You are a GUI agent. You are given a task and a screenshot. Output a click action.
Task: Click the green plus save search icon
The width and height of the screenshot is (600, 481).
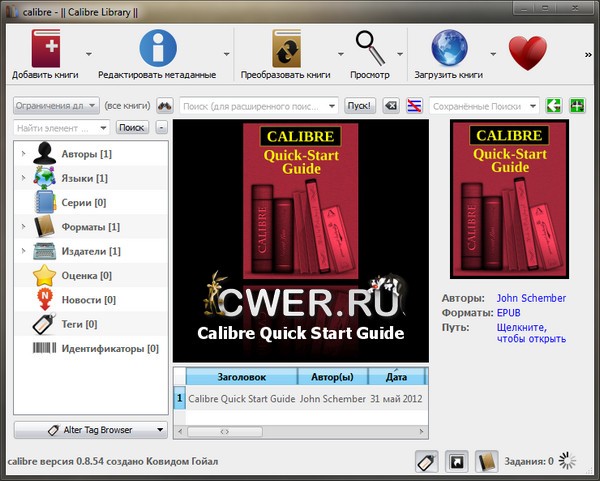pos(576,106)
